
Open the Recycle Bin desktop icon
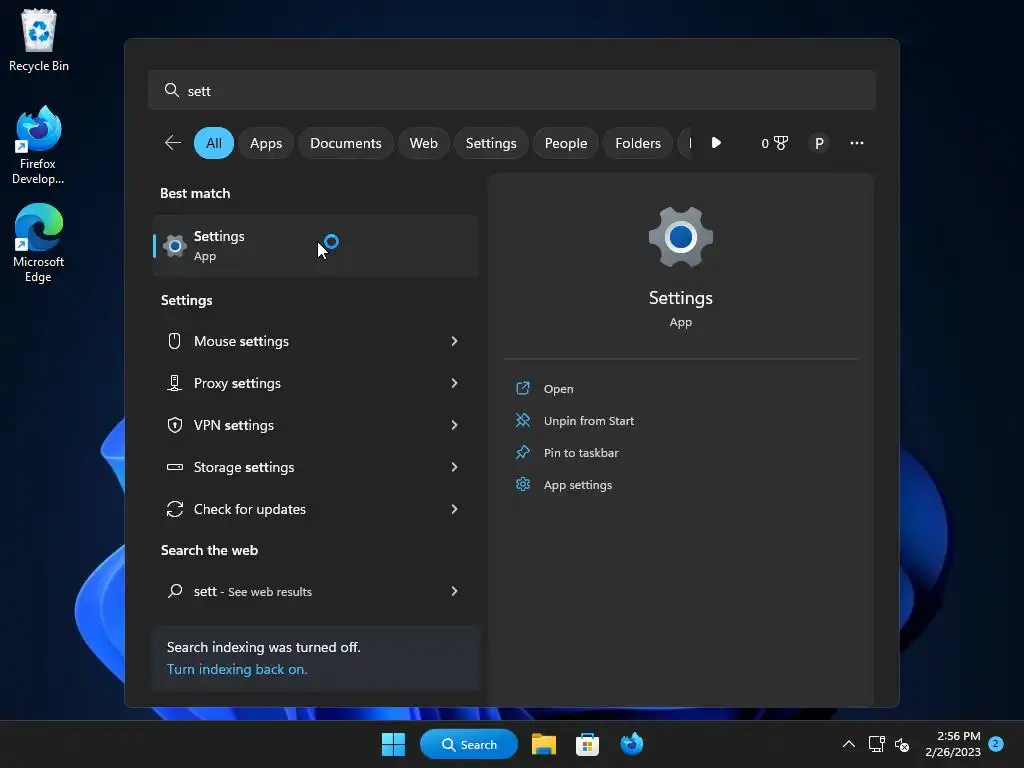(x=39, y=40)
